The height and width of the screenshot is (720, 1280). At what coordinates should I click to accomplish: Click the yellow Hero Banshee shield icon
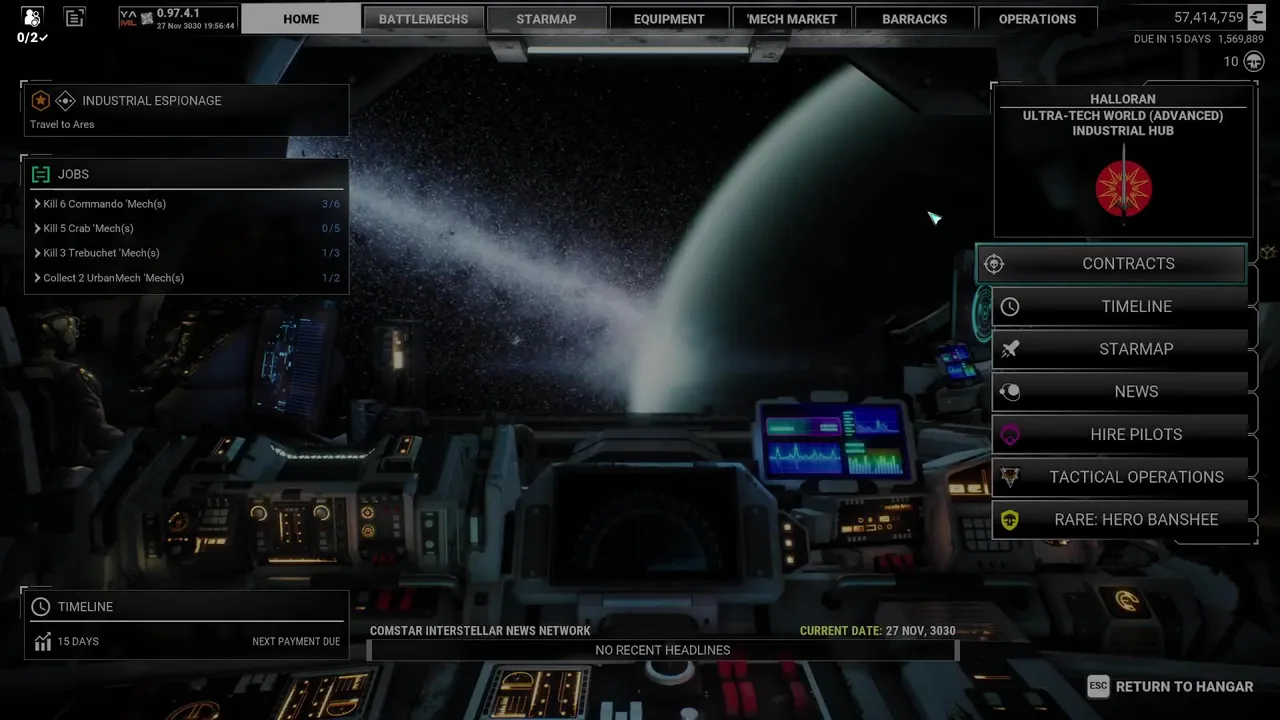(x=1010, y=520)
